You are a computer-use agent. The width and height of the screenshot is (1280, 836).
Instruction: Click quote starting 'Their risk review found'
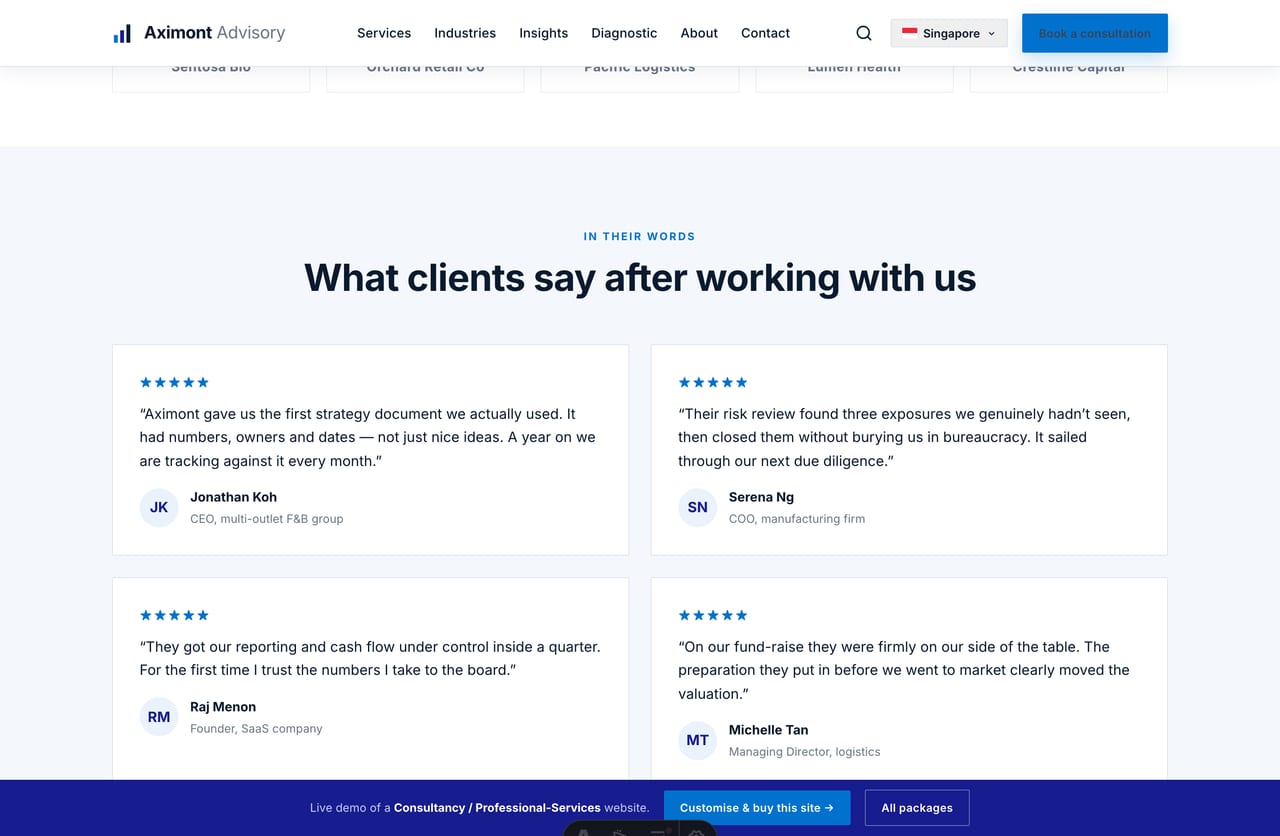[904, 437]
